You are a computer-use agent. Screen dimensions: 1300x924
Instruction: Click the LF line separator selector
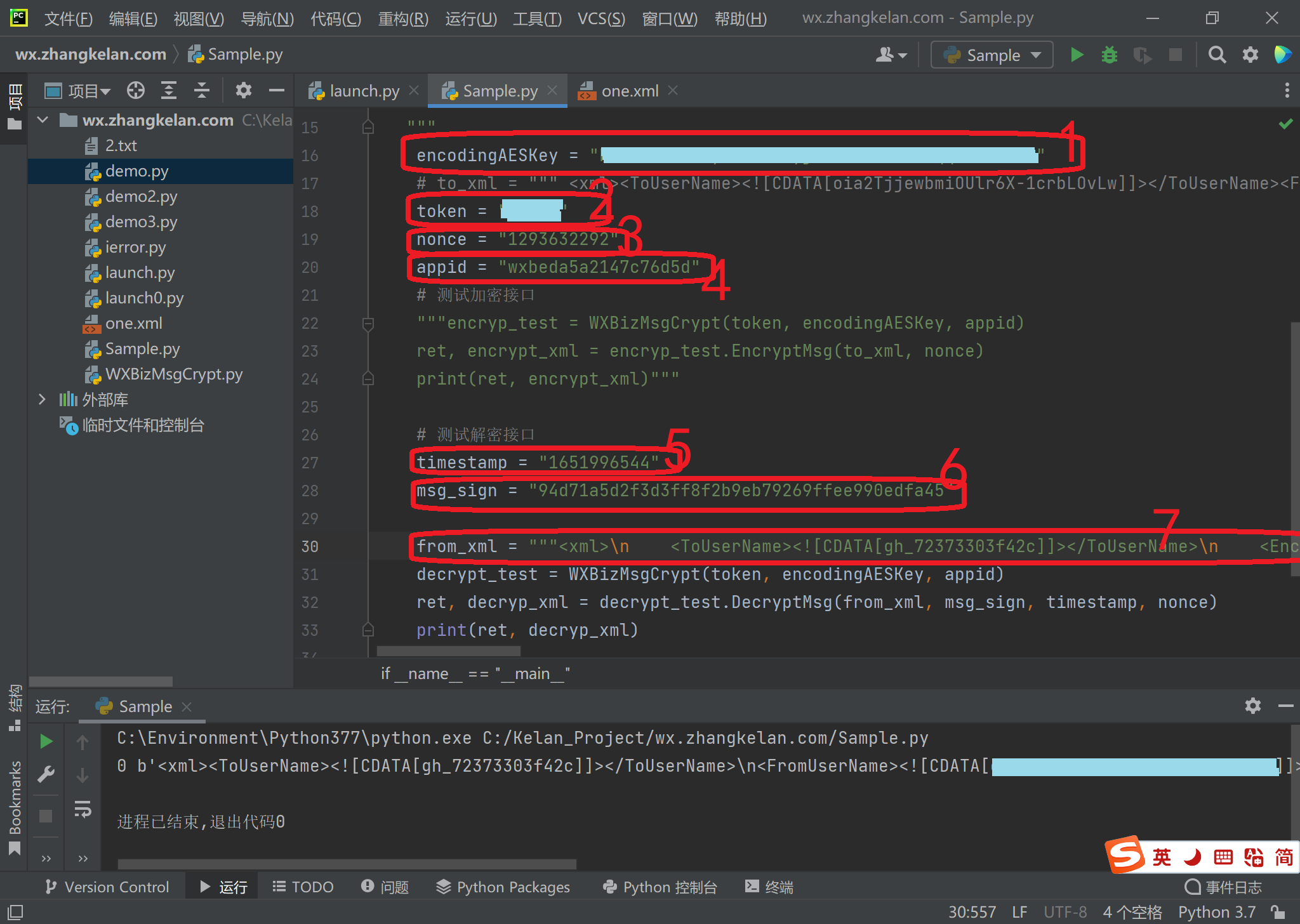(x=1019, y=912)
